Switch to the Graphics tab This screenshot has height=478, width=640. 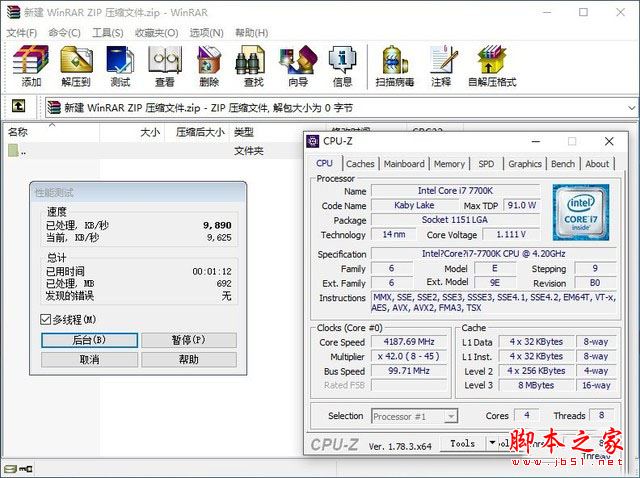pos(525,164)
